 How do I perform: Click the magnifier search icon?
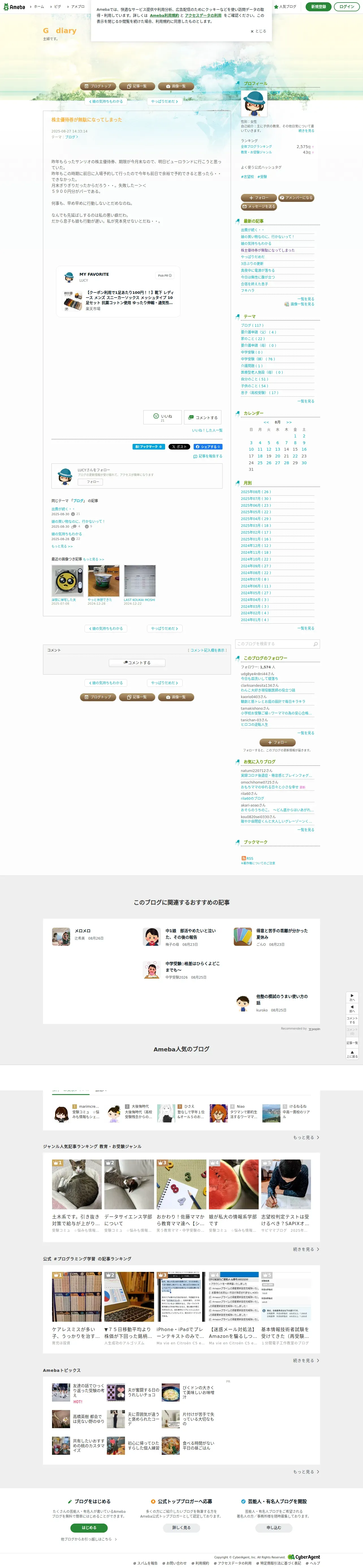315,644
